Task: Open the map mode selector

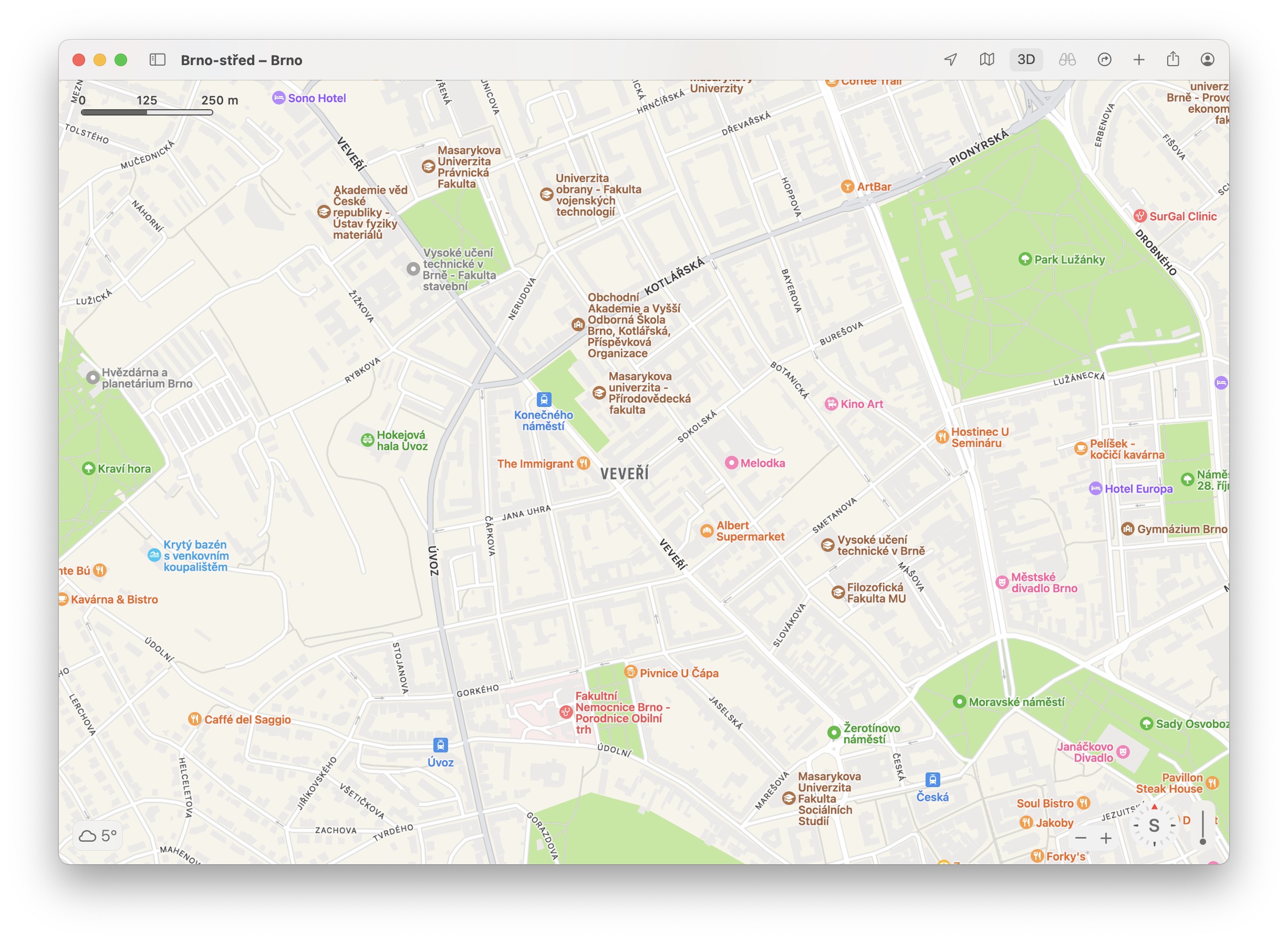Action: pos(987,60)
